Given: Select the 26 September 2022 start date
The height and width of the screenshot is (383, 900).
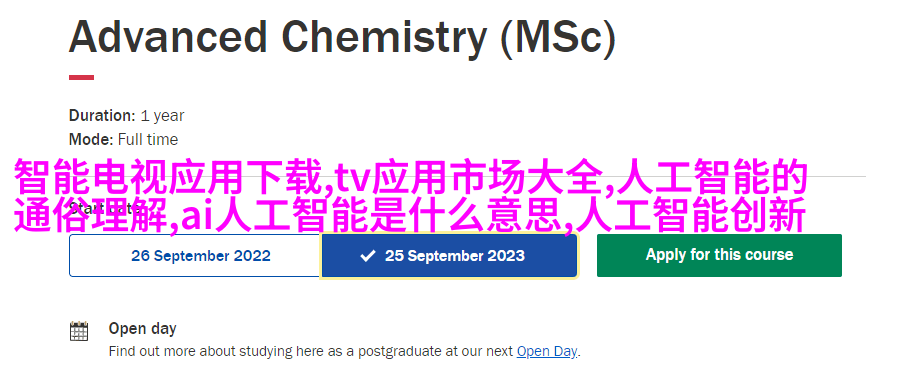Looking at the screenshot, I should pos(195,256).
